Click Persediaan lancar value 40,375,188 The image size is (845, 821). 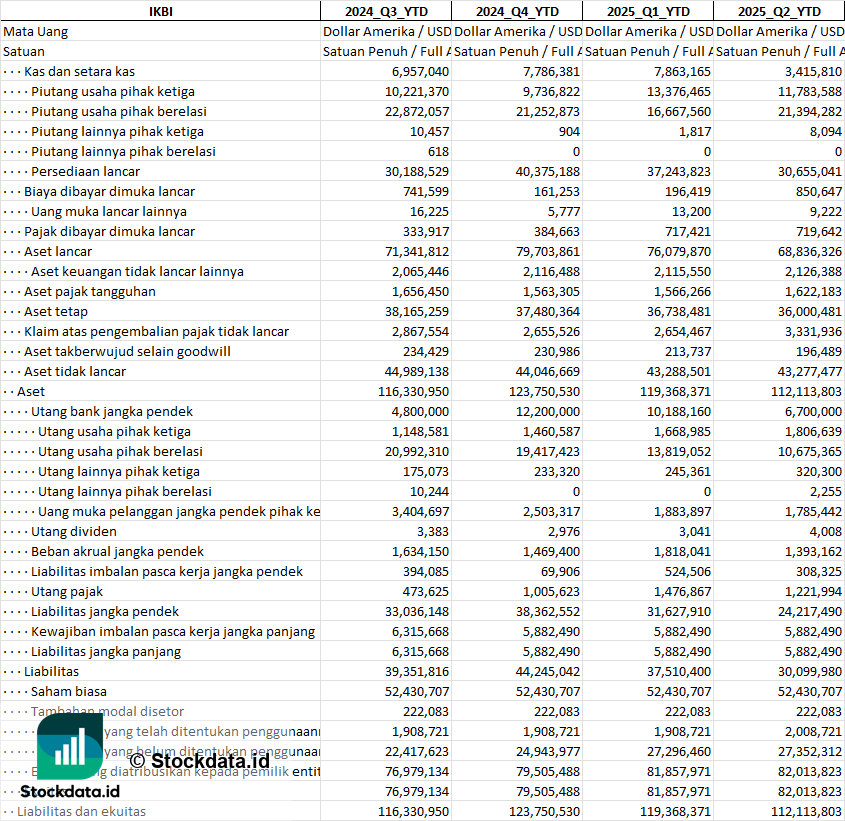(x=548, y=171)
